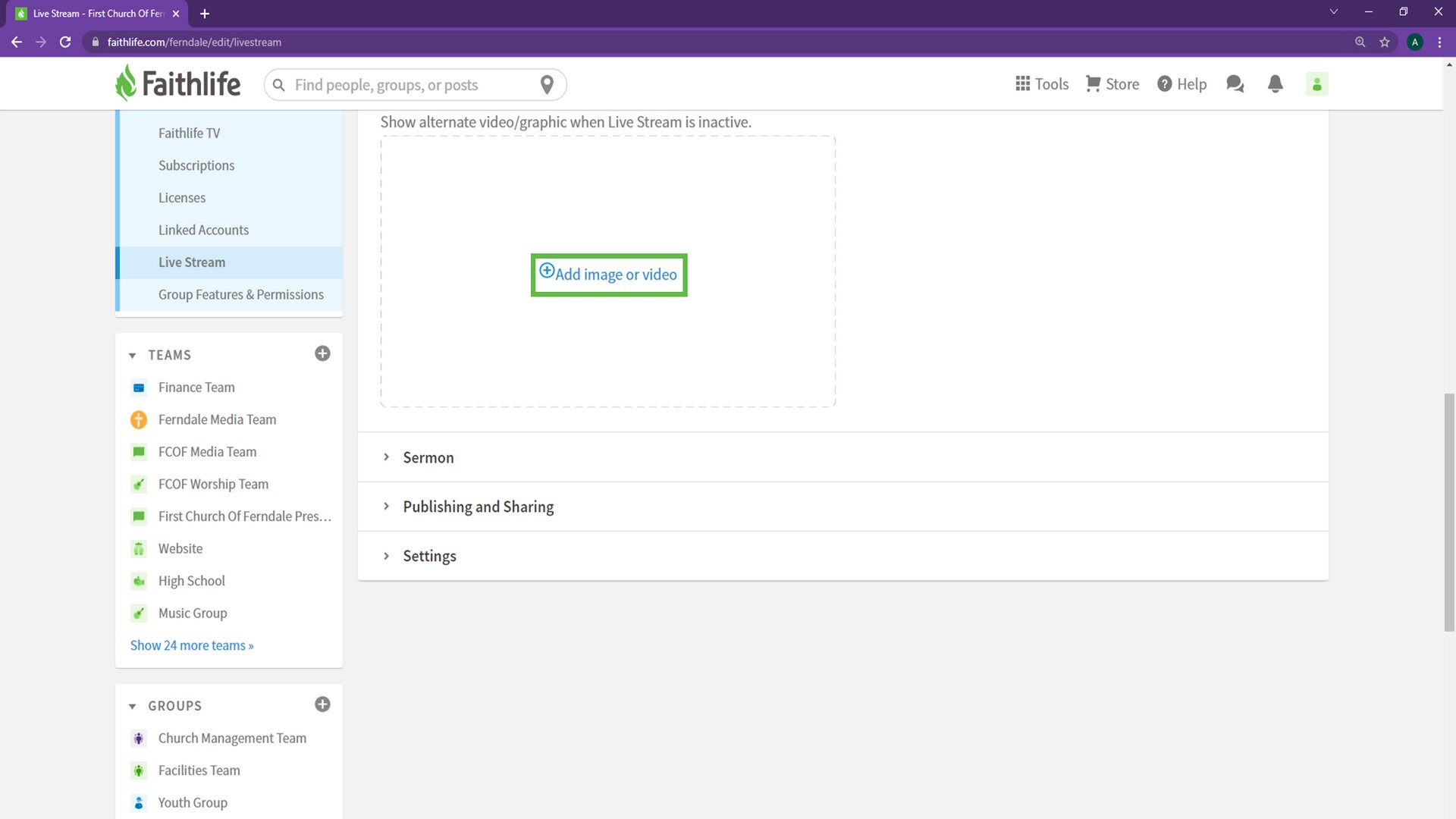Viewport: 1456px width, 819px height.
Task: Open the Tools grid menu
Action: coord(1042,84)
